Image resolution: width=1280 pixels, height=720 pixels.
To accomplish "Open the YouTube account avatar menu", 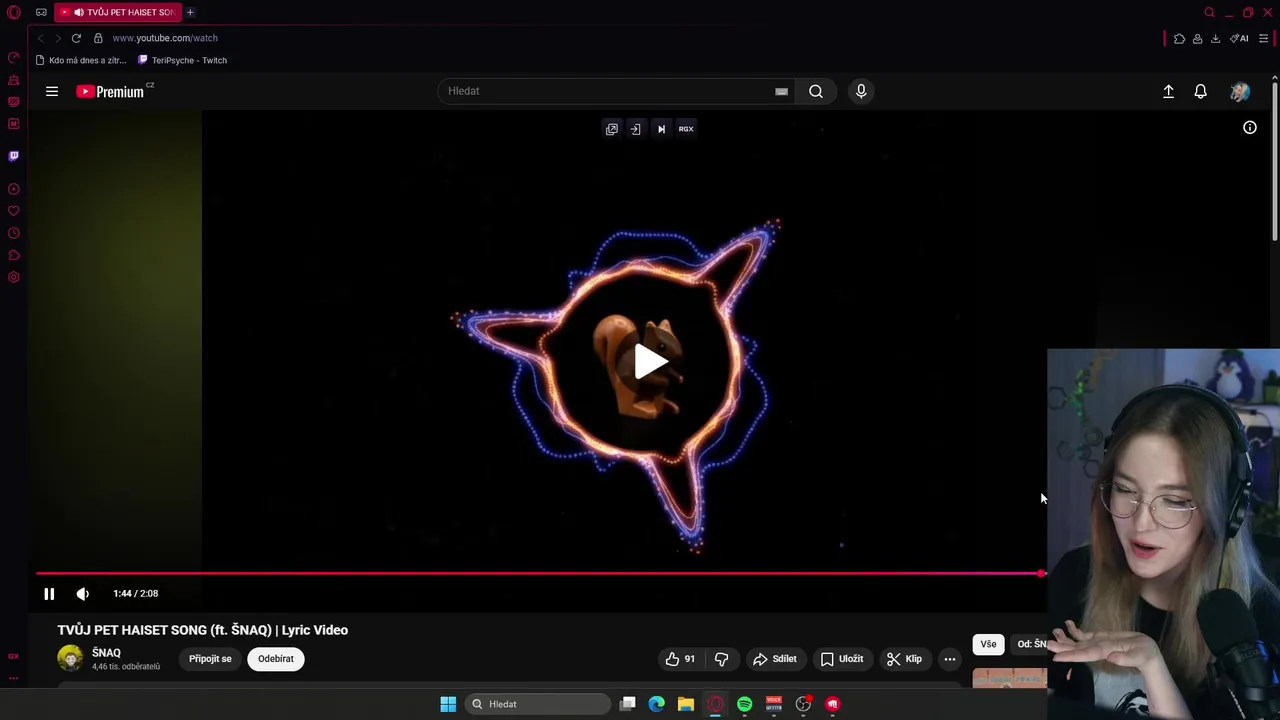I will pos(1240,91).
